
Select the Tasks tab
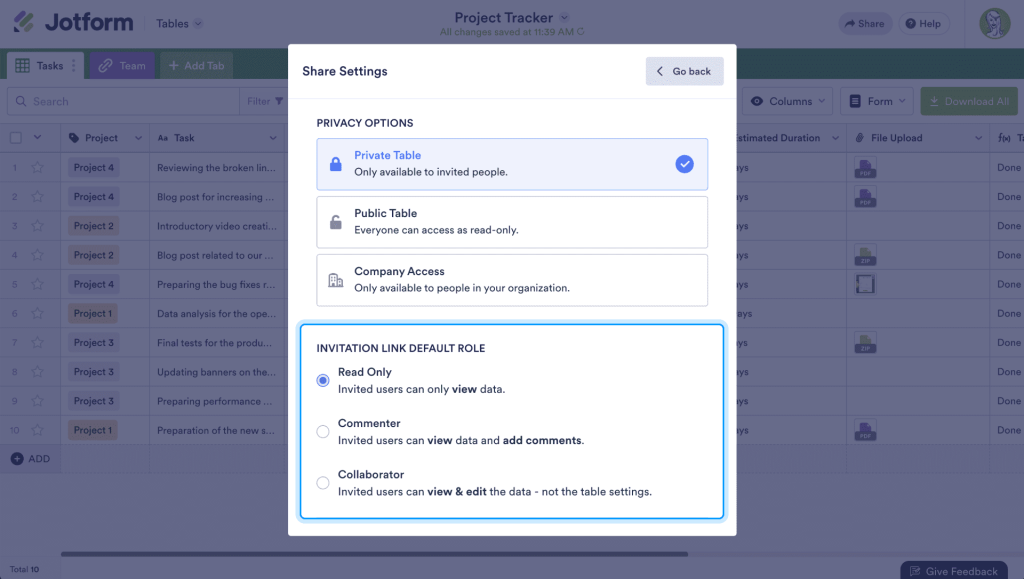(44, 65)
